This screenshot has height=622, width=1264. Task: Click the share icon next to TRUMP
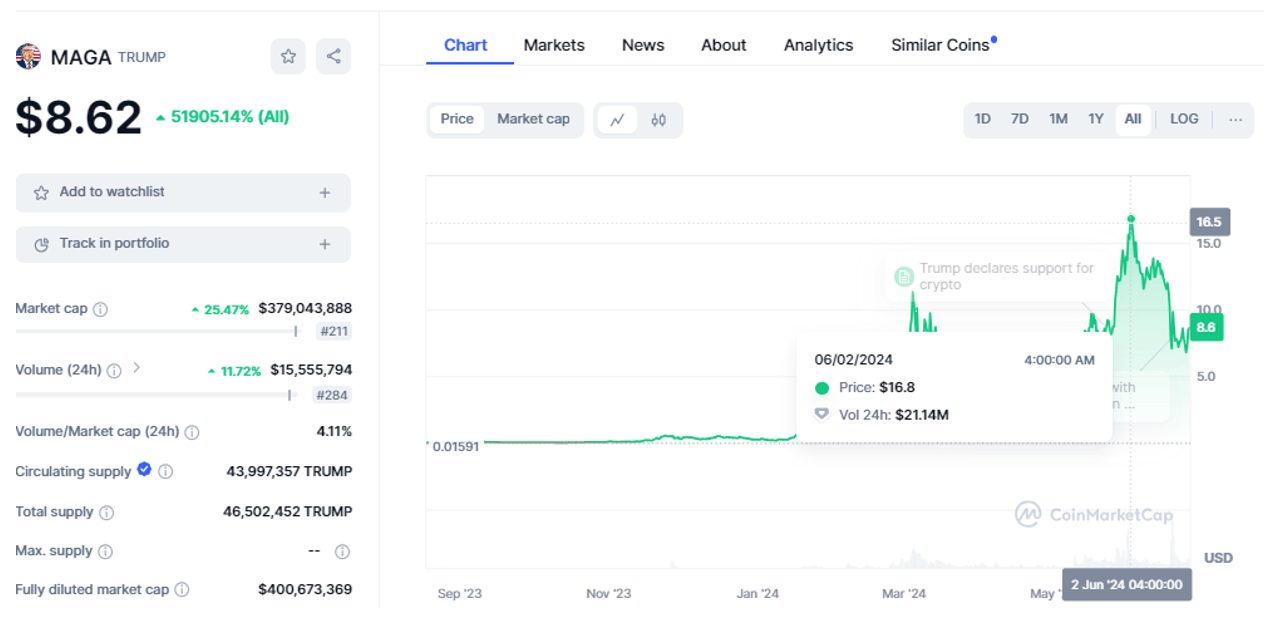tap(333, 57)
